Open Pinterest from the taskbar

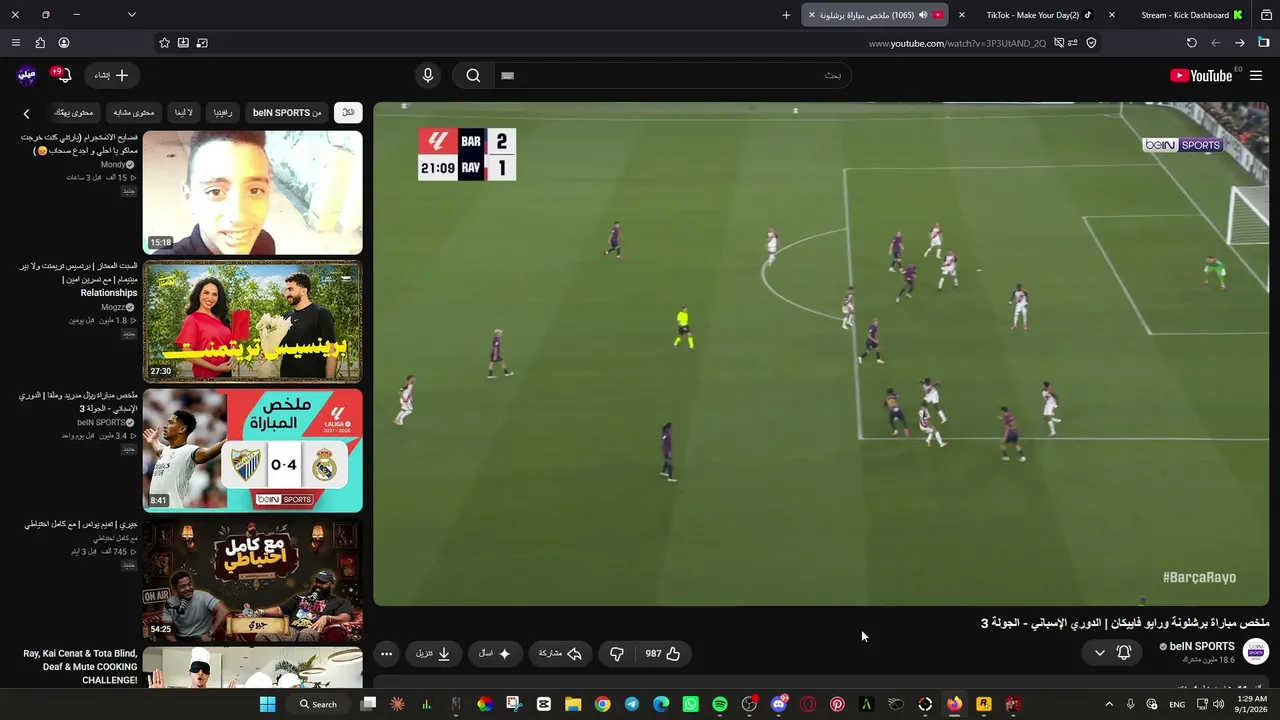(837, 704)
